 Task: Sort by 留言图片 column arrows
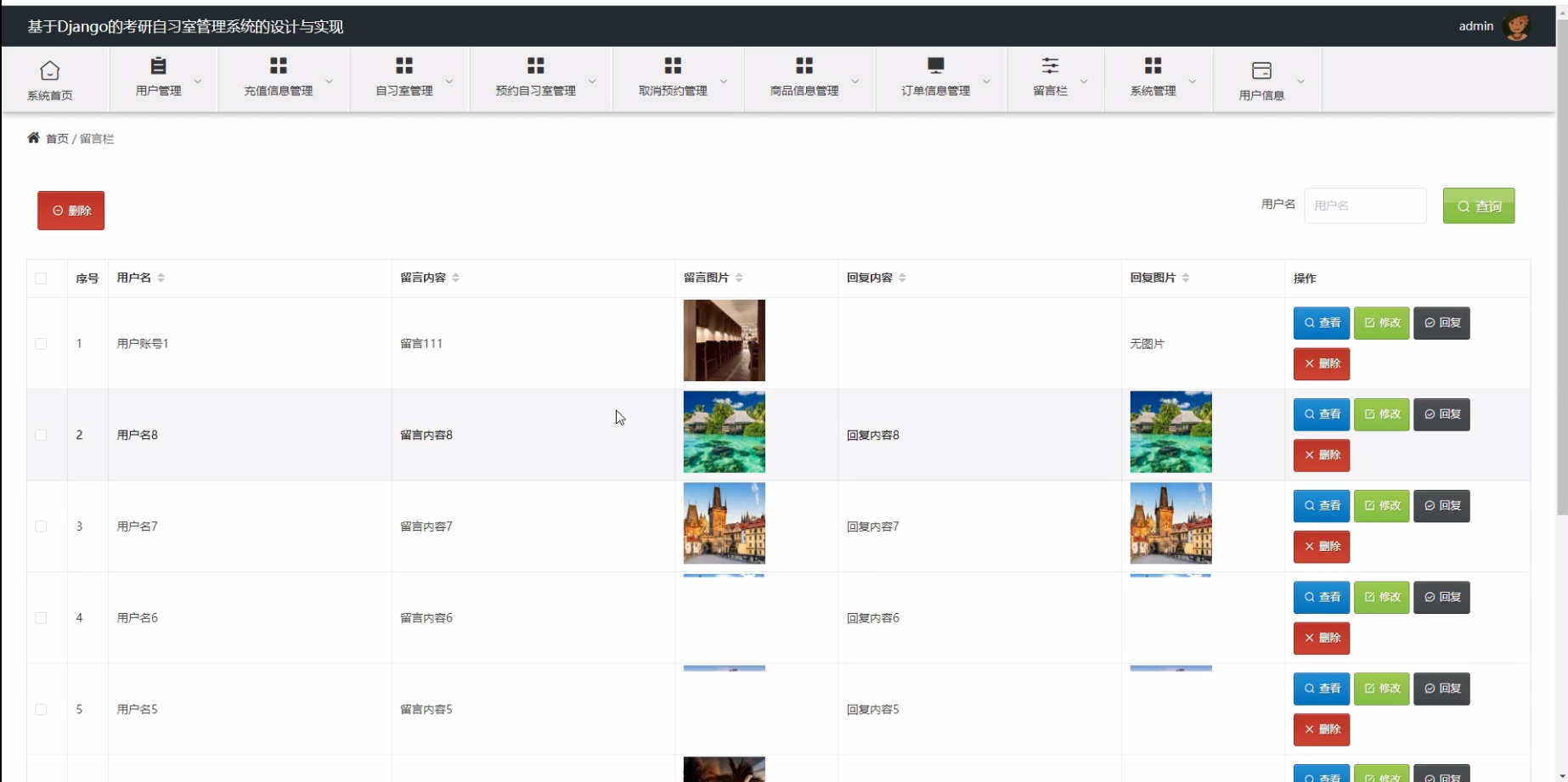click(x=739, y=278)
